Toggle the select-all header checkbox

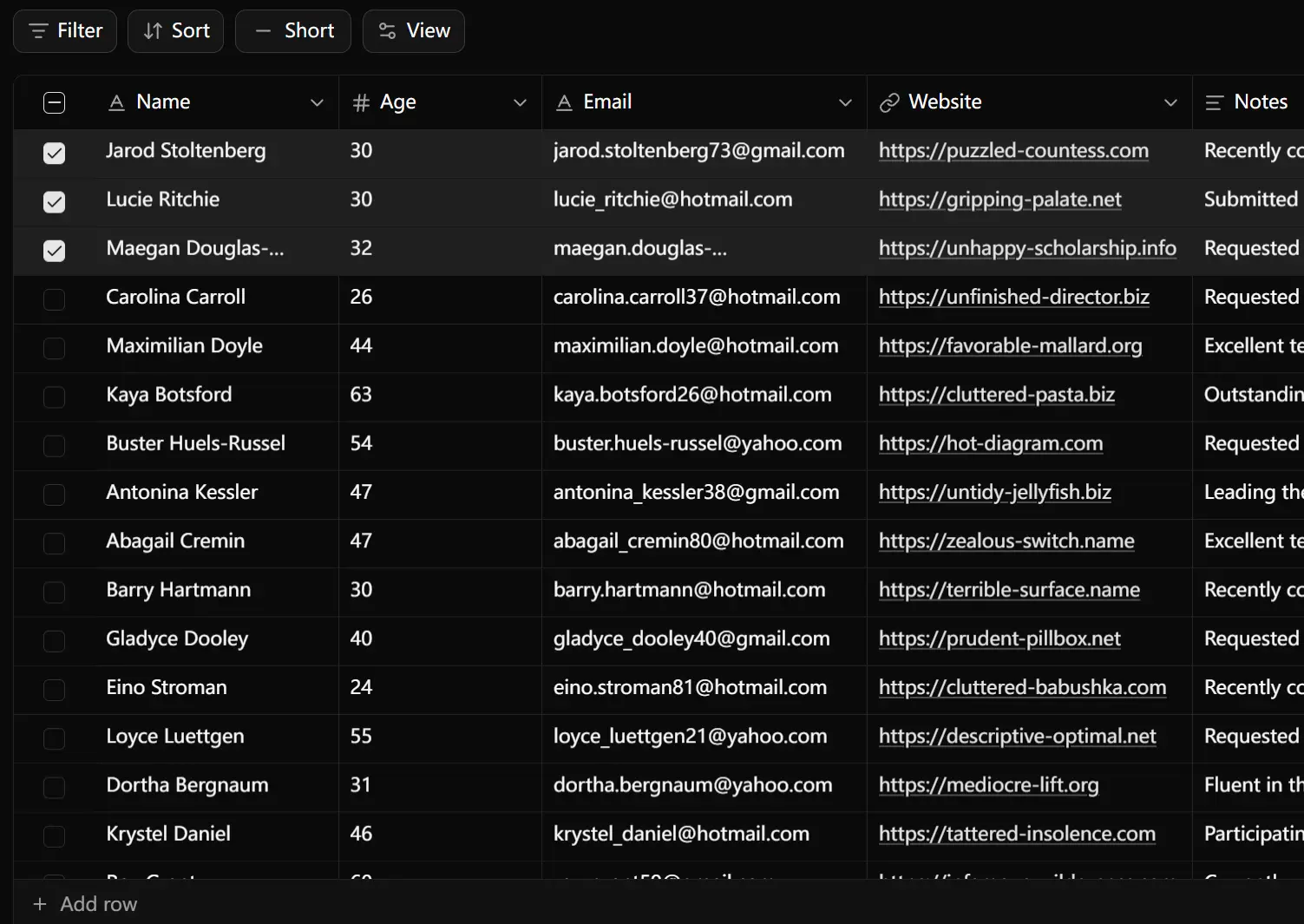point(54,102)
